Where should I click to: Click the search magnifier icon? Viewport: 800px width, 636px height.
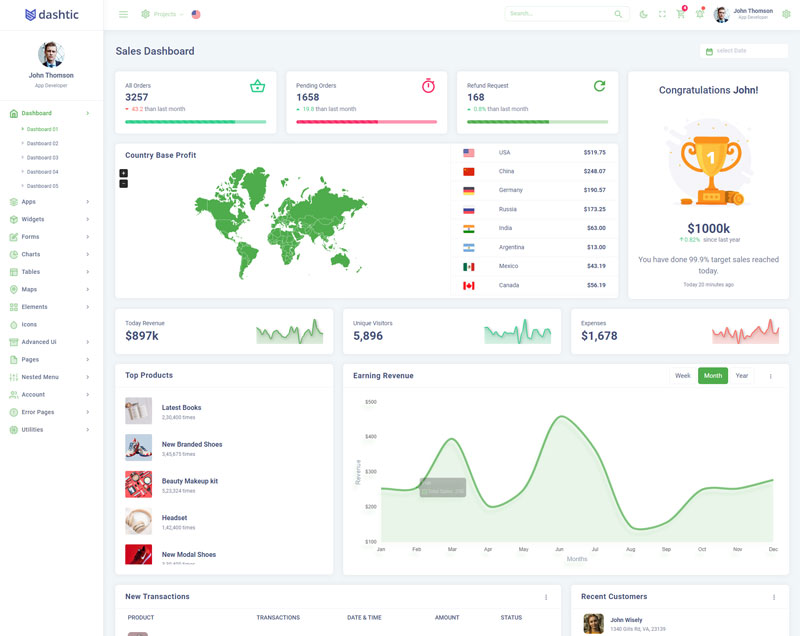pyautogui.click(x=618, y=14)
